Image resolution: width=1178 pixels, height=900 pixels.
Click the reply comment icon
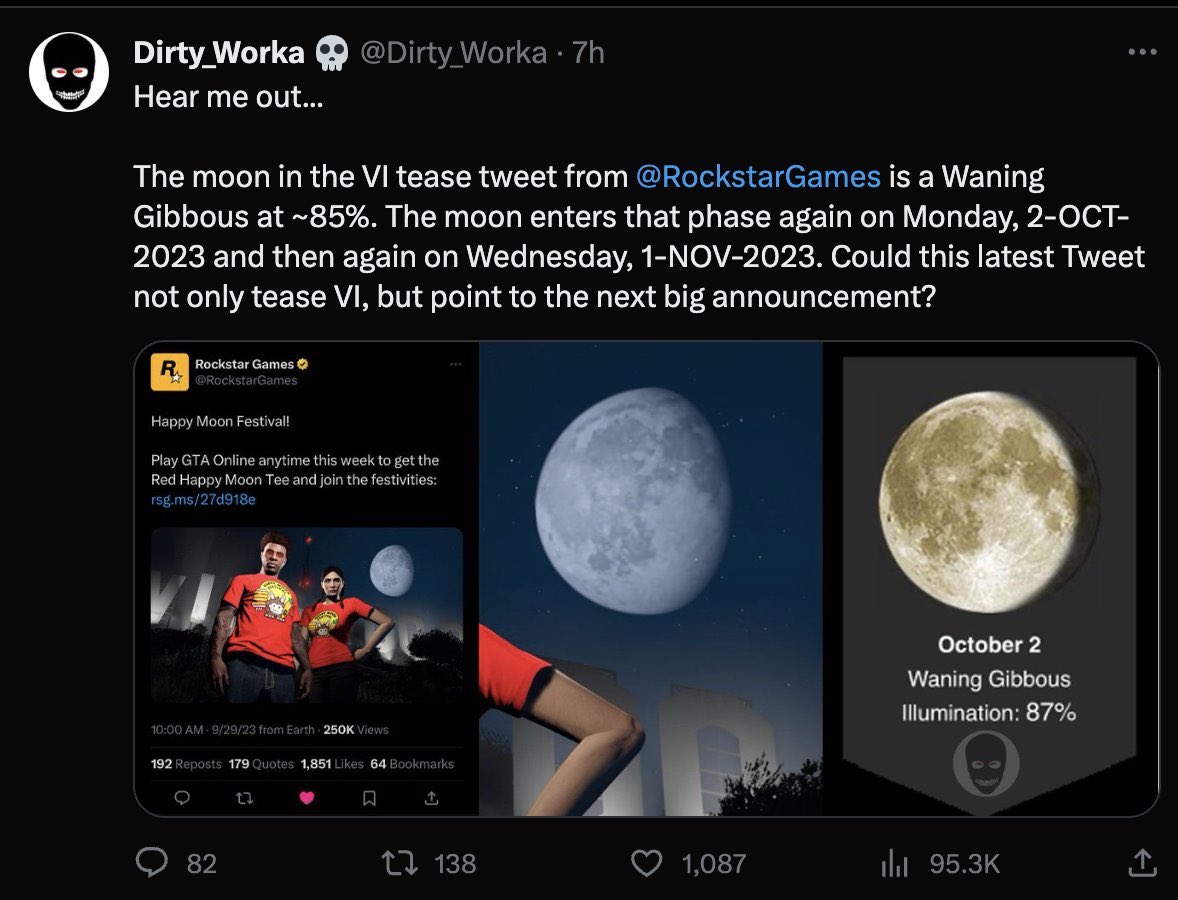click(x=151, y=862)
